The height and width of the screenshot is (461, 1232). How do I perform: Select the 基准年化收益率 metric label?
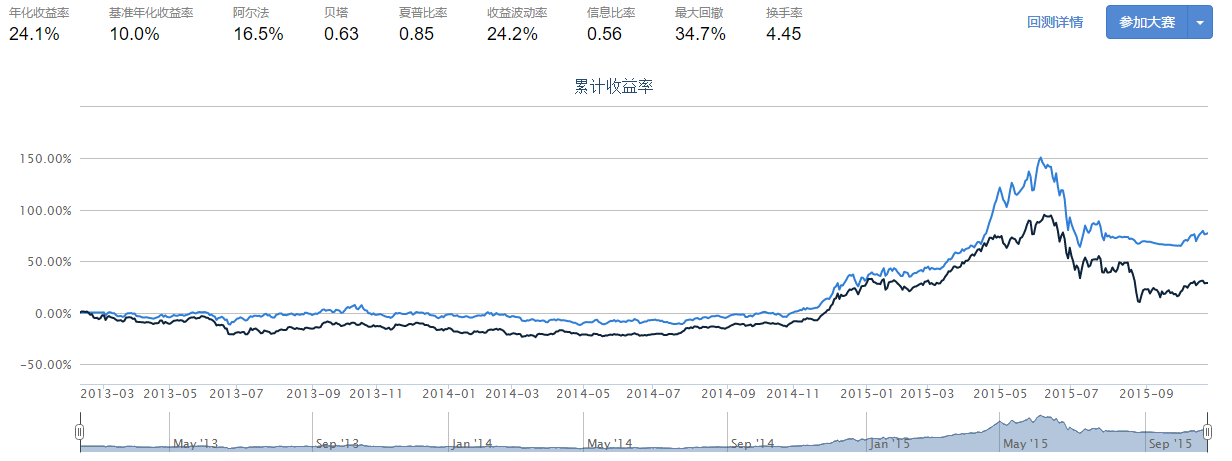pos(151,13)
